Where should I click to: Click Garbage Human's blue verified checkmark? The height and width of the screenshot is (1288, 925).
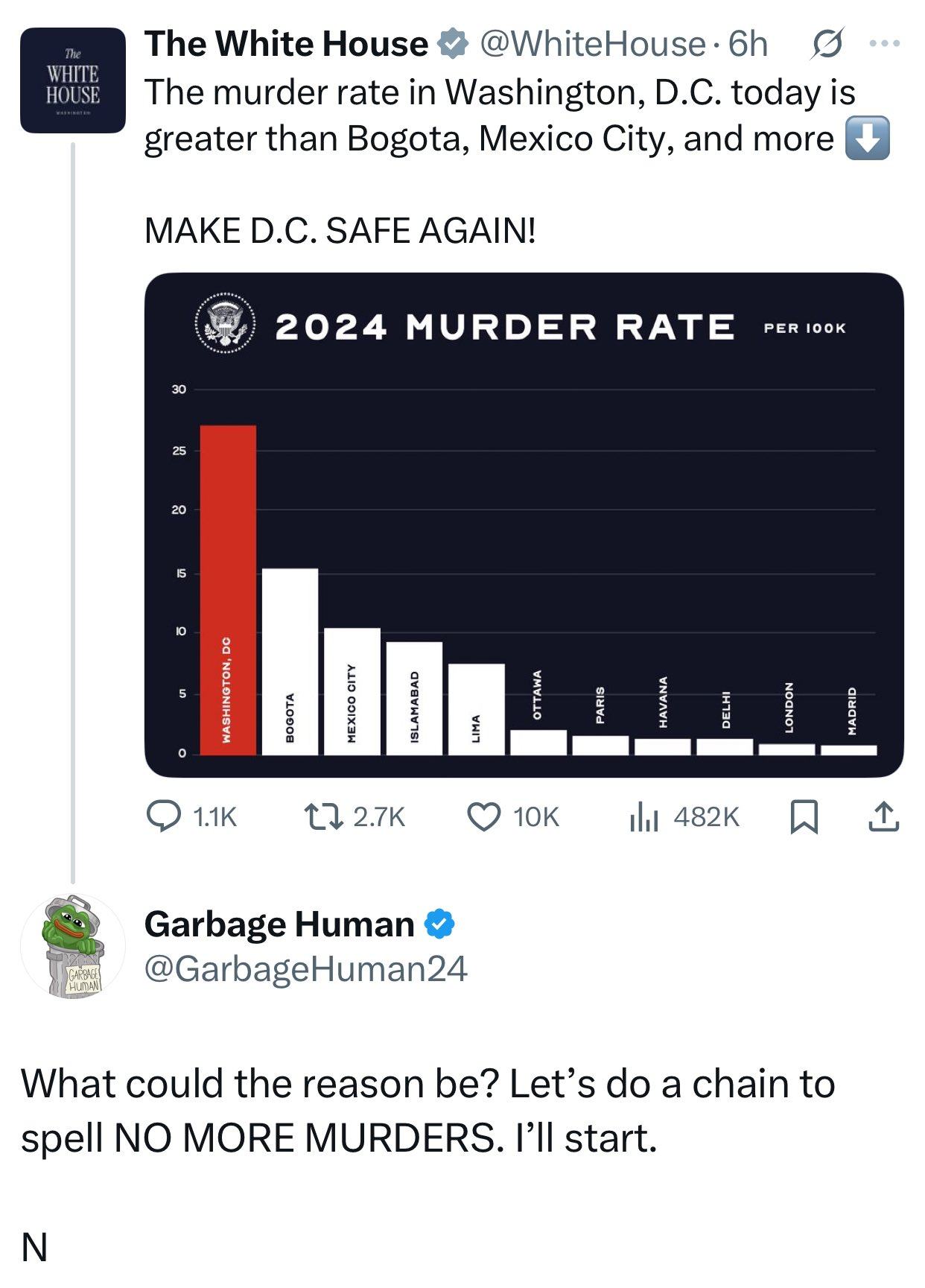[439, 924]
